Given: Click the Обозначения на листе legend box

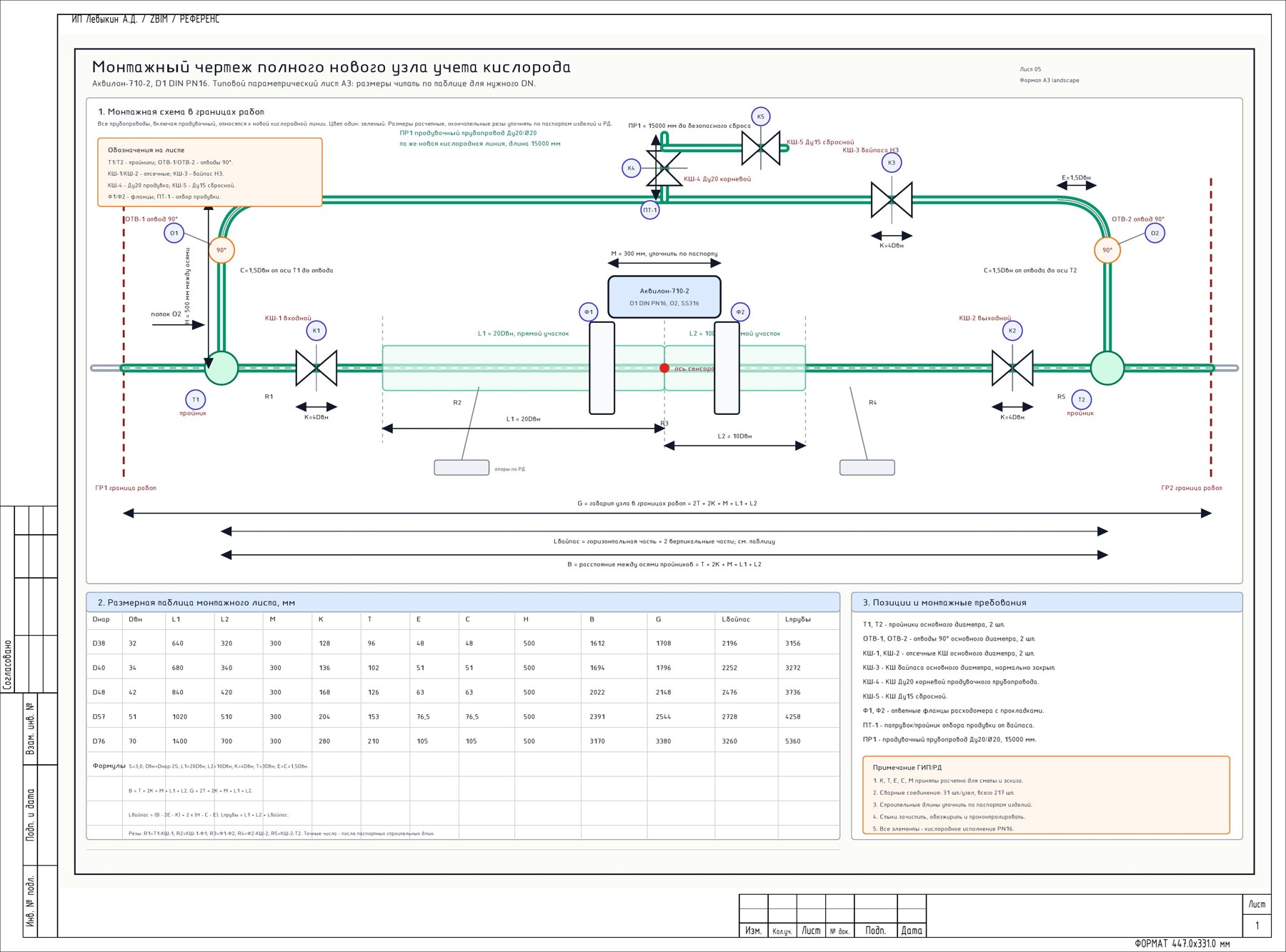Looking at the screenshot, I should (x=210, y=172).
